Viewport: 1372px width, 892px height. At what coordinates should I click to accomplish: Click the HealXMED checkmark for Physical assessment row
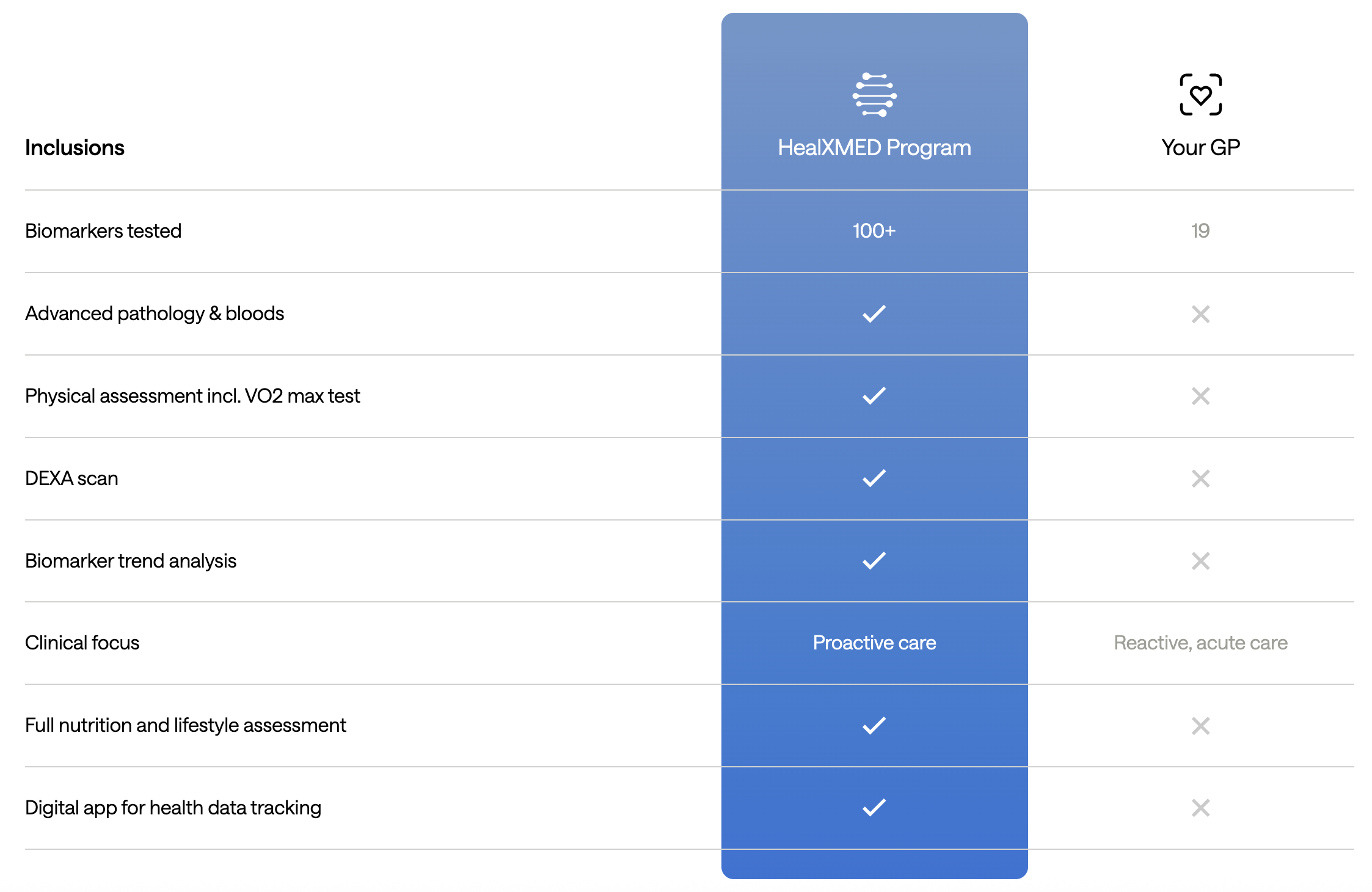874,396
